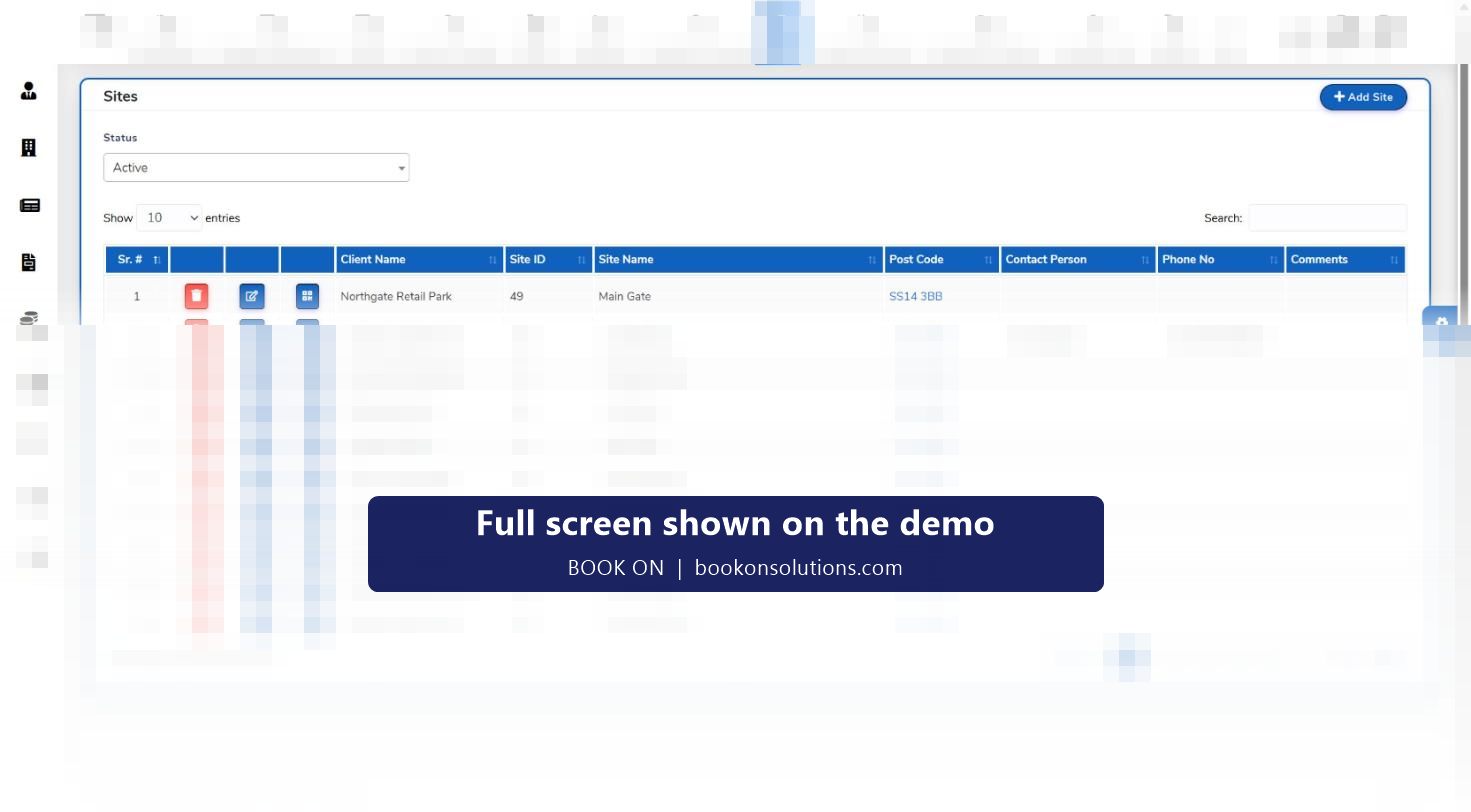
Task: Select the Main Gate site name cell
Action: [x=738, y=297]
